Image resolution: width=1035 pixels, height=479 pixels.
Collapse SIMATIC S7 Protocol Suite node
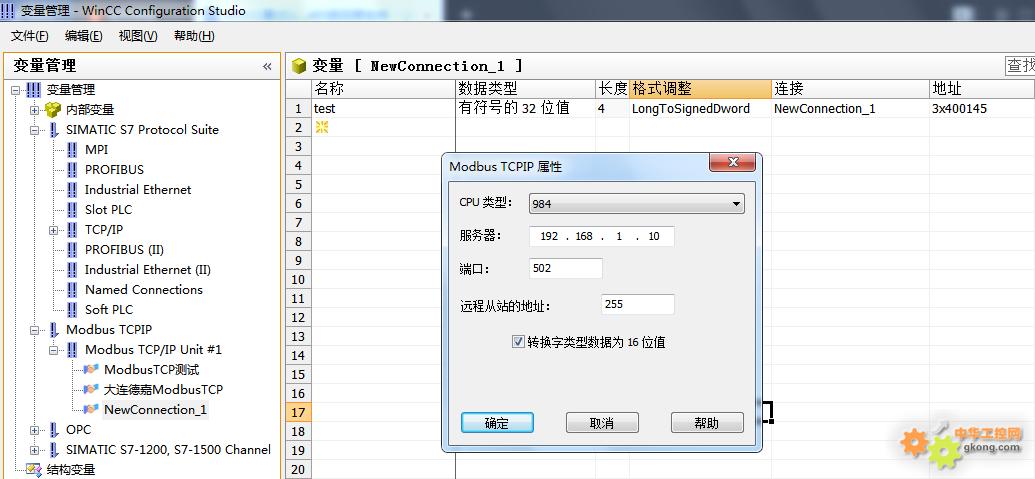pyautogui.click(x=34, y=130)
